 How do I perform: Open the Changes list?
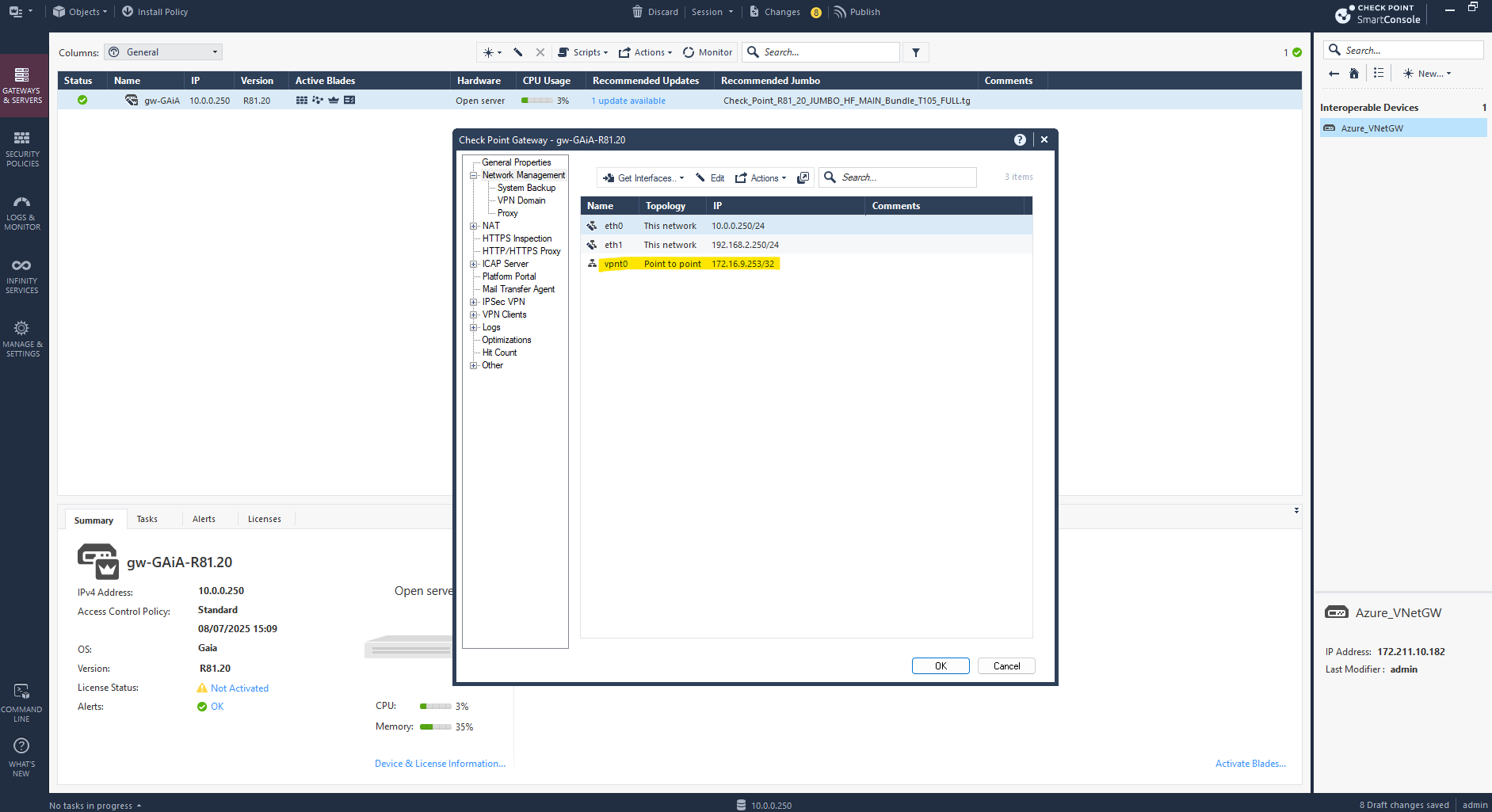[x=775, y=12]
